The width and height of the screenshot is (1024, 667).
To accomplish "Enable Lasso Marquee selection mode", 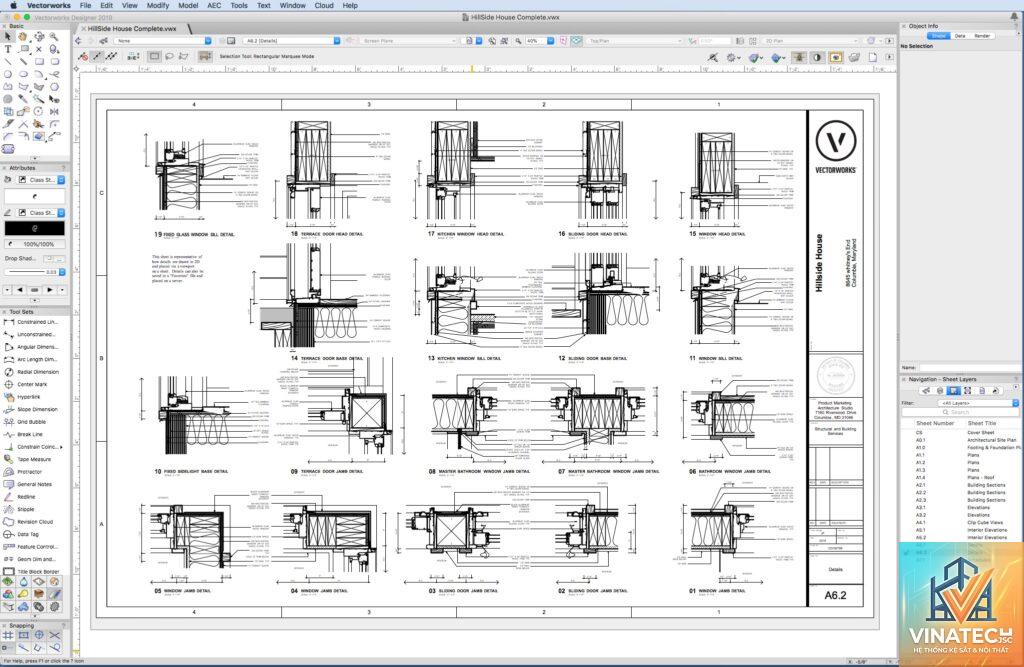I will (x=170, y=57).
